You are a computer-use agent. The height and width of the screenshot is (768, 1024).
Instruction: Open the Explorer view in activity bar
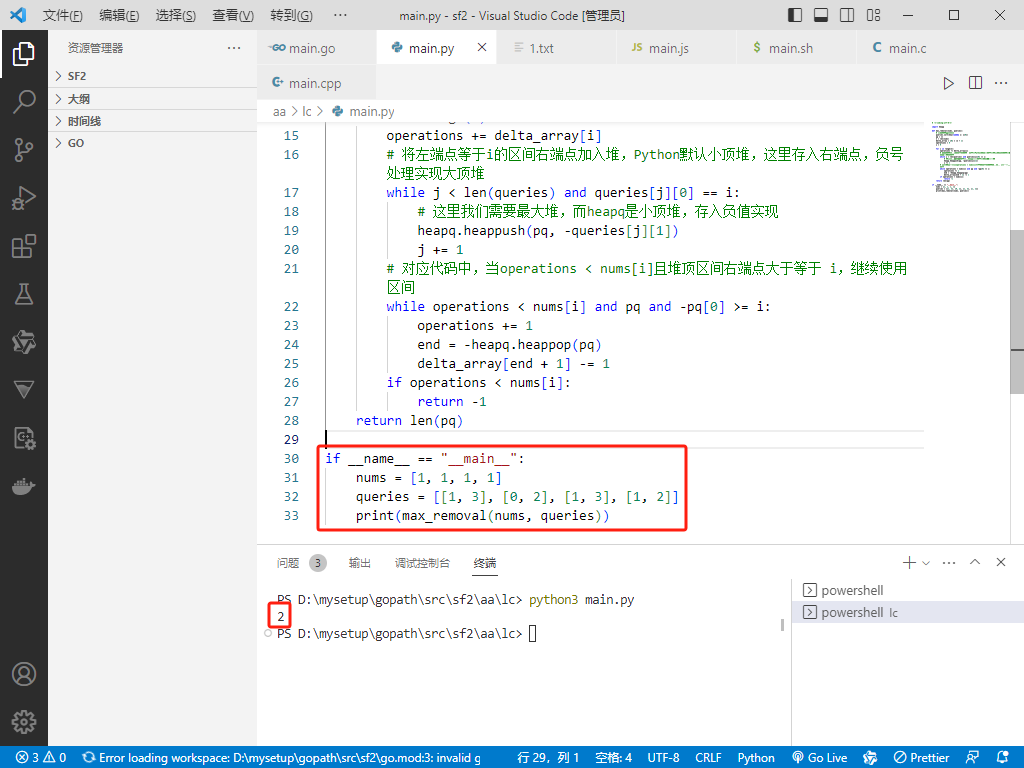tap(24, 54)
